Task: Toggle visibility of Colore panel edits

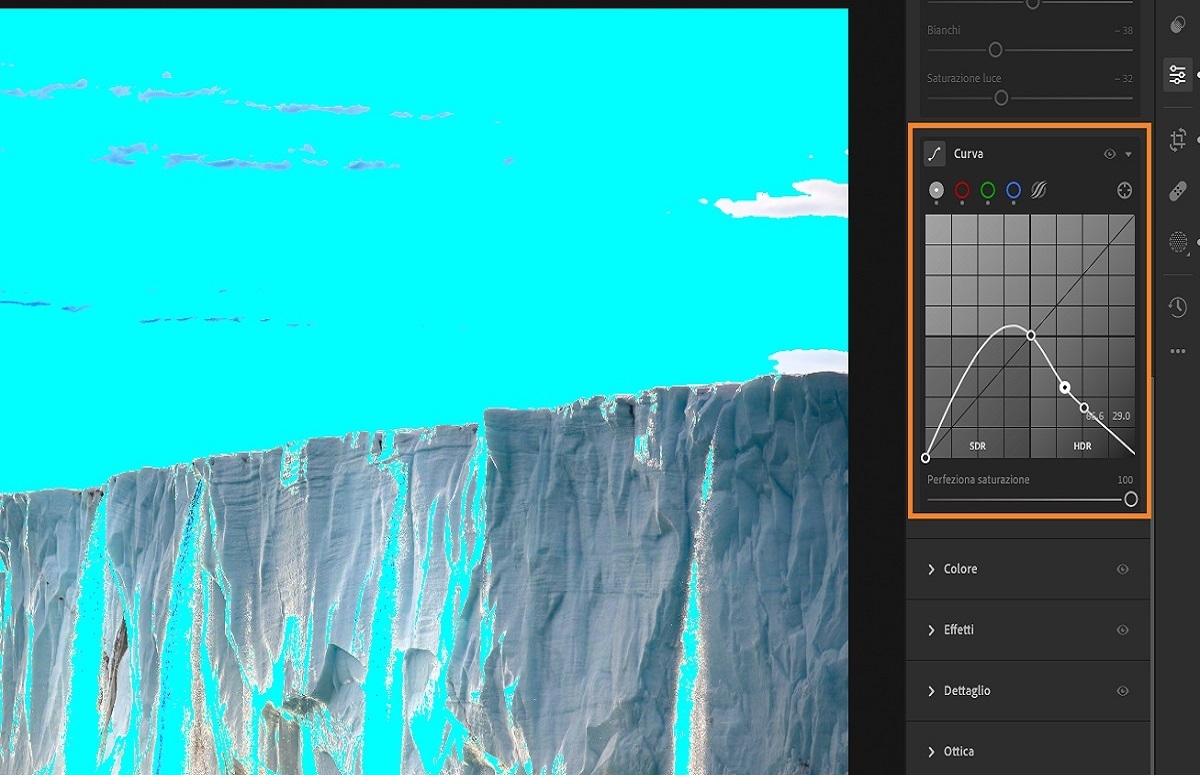Action: click(1122, 569)
